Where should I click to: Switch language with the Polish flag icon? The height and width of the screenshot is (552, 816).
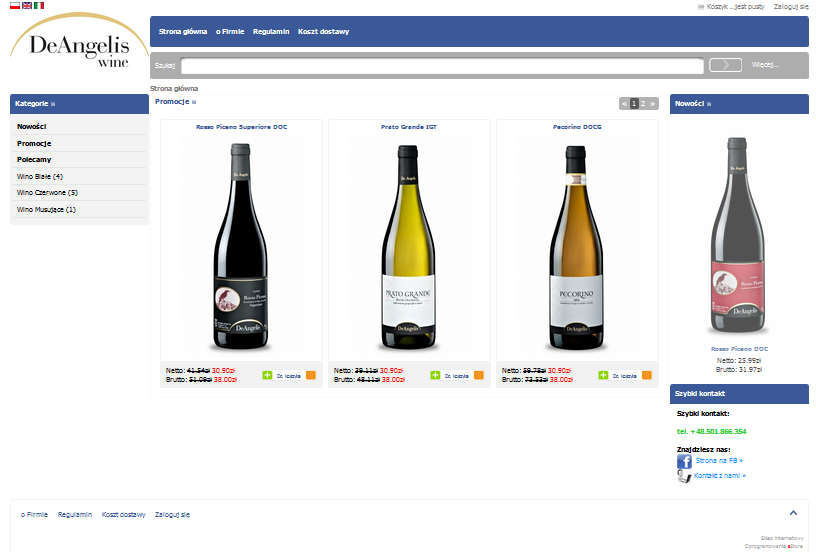(15, 5)
